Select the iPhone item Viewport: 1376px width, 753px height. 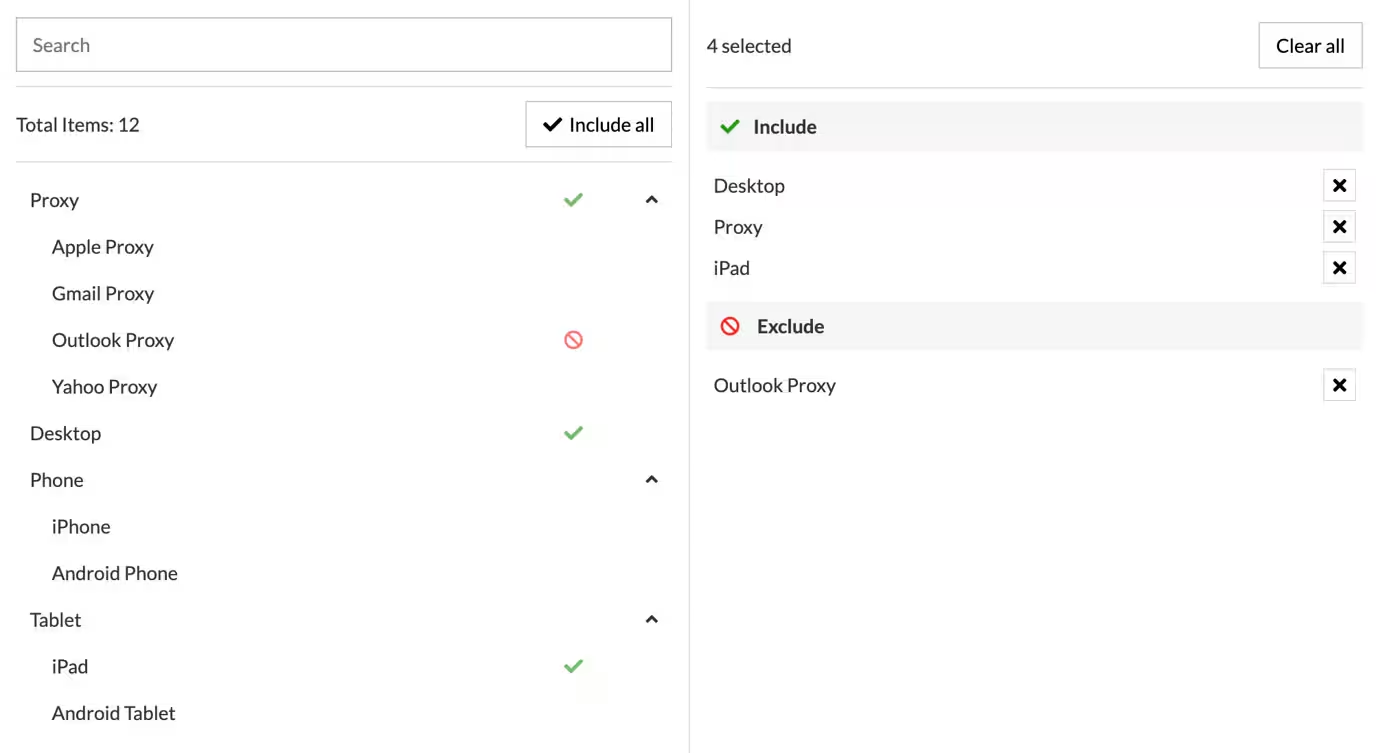81,527
